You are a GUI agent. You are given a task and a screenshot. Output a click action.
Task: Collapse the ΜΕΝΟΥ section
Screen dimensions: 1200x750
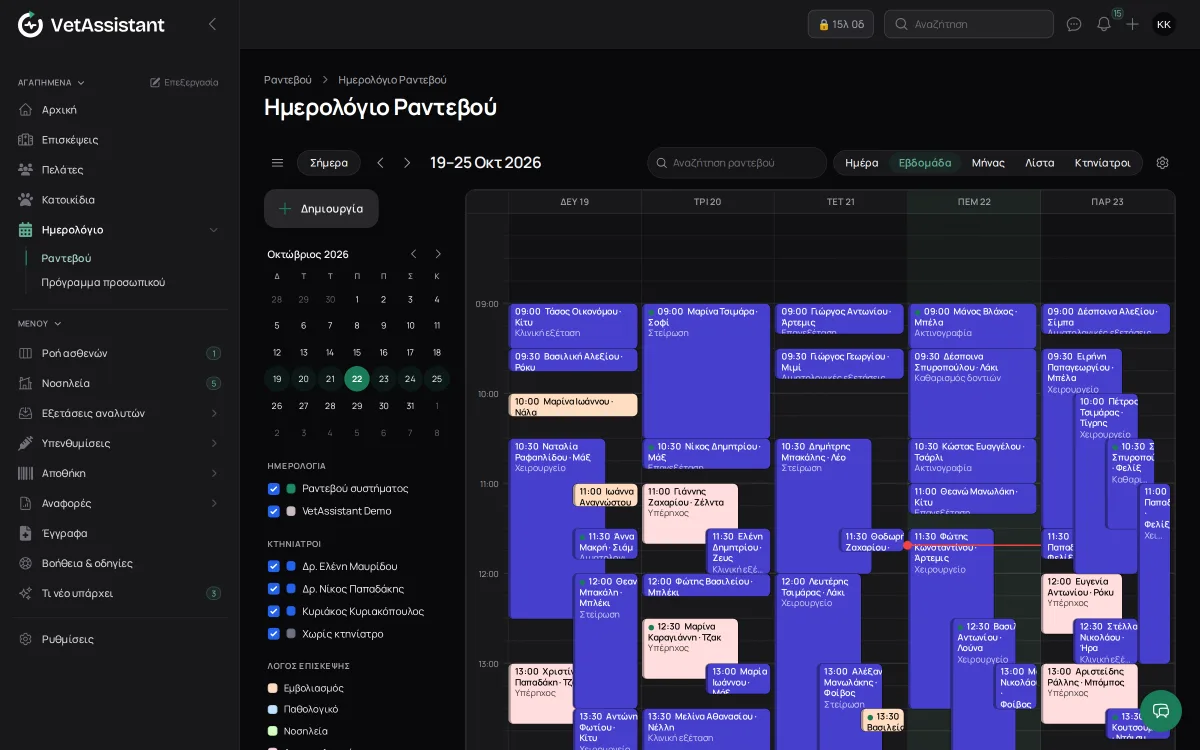pos(40,323)
